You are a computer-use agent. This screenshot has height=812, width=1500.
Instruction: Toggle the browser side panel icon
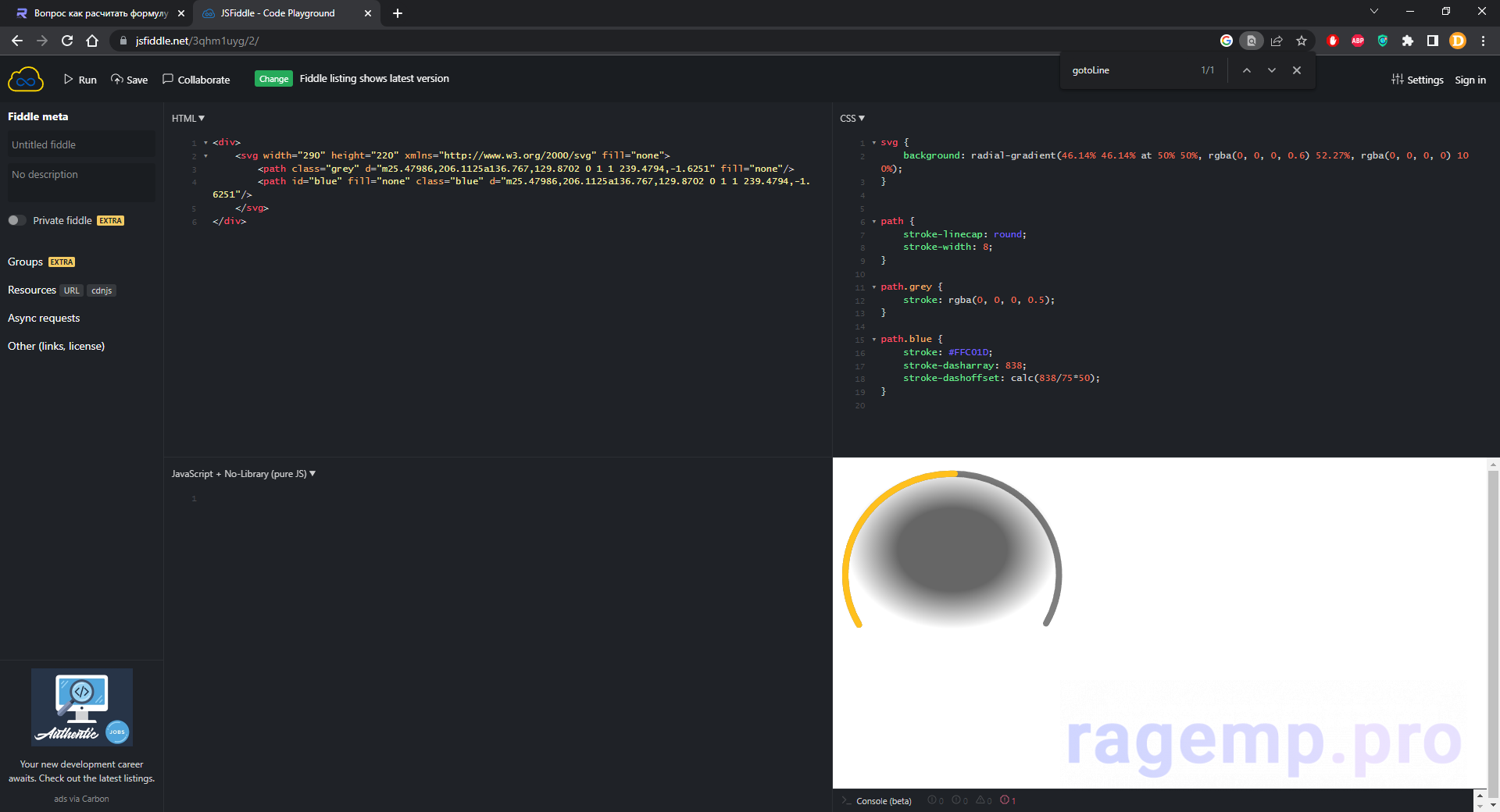1433,41
